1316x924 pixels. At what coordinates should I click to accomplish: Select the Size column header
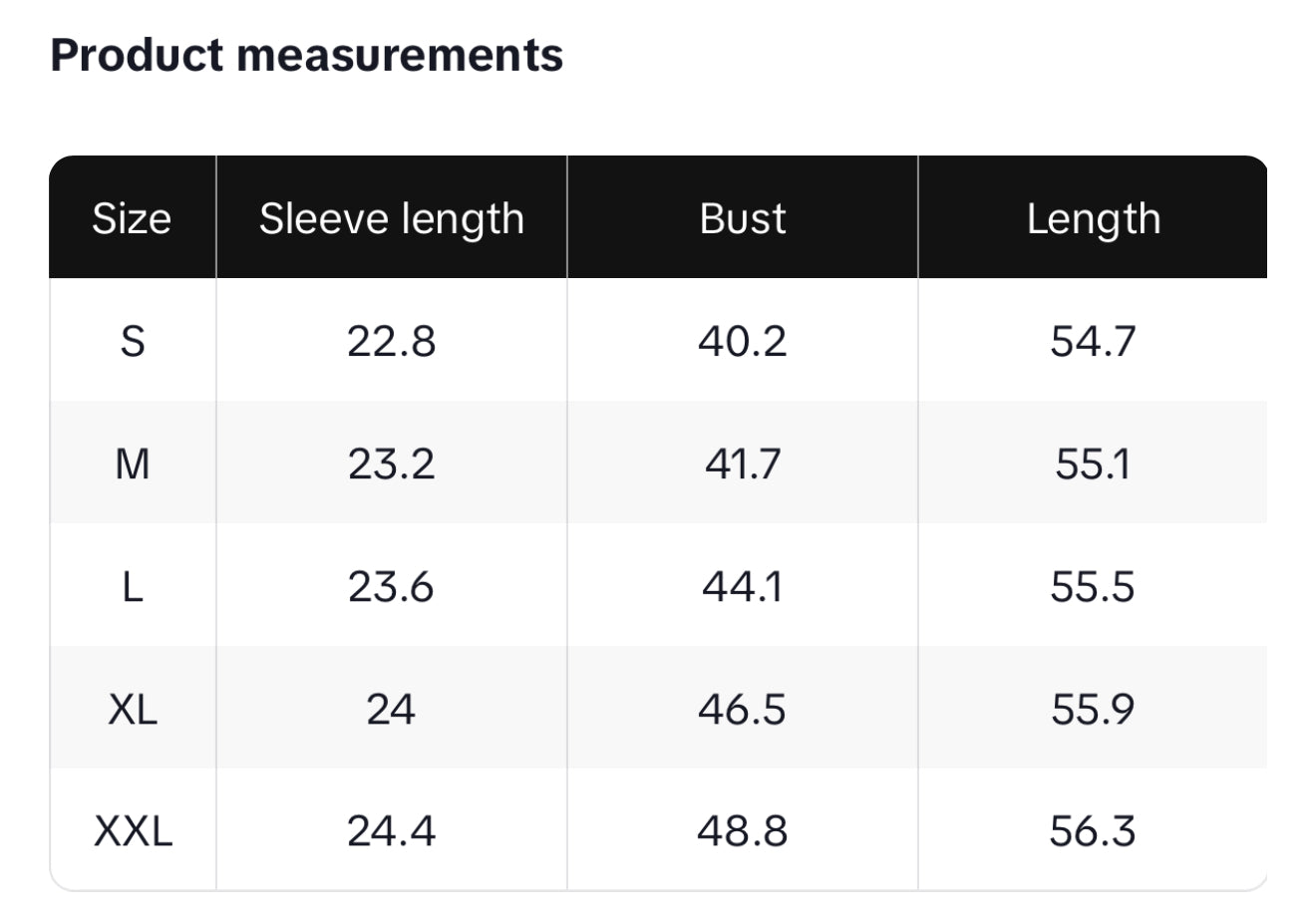pyautogui.click(x=132, y=218)
